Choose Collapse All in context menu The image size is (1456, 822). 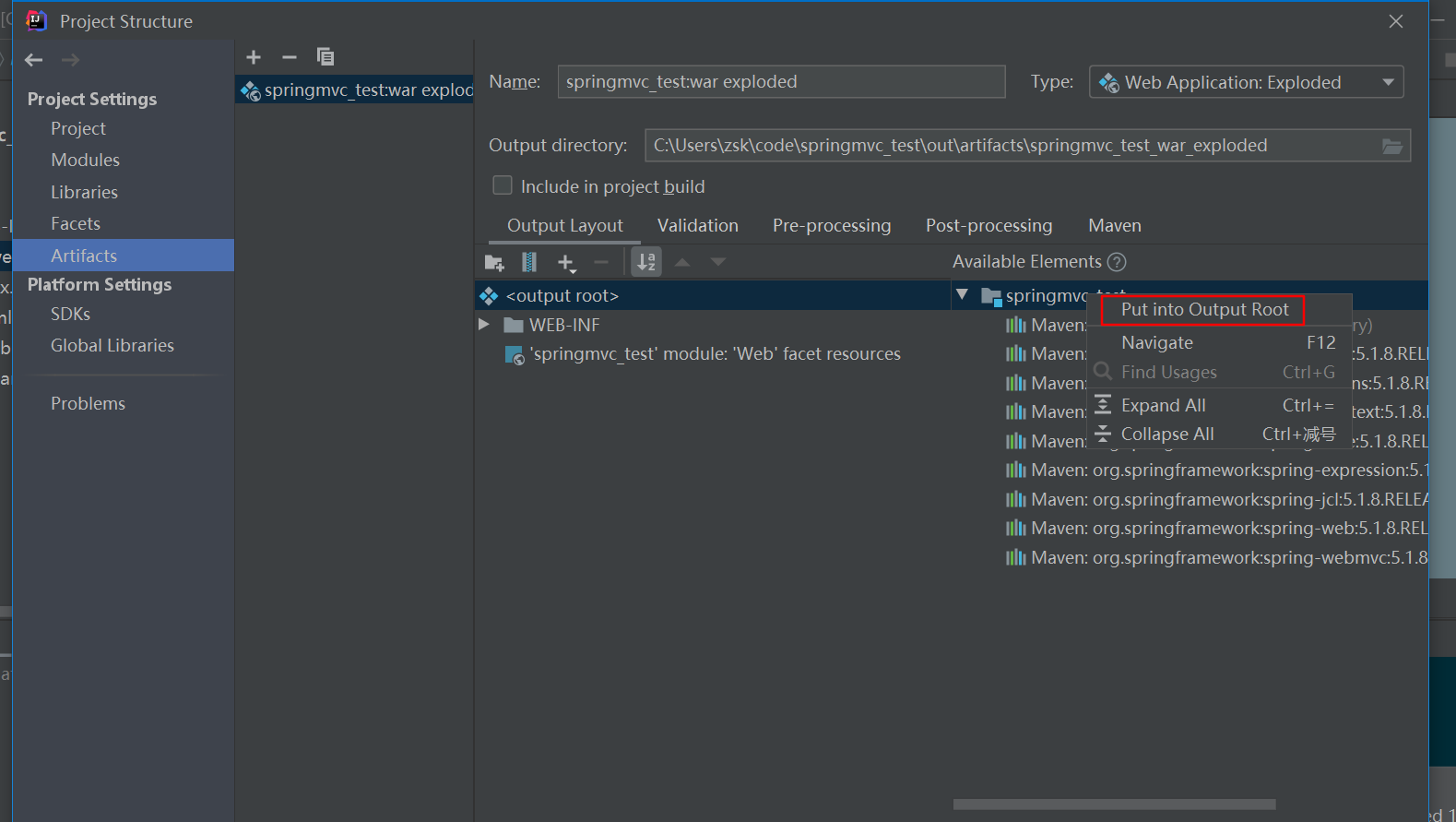(x=1219, y=435)
